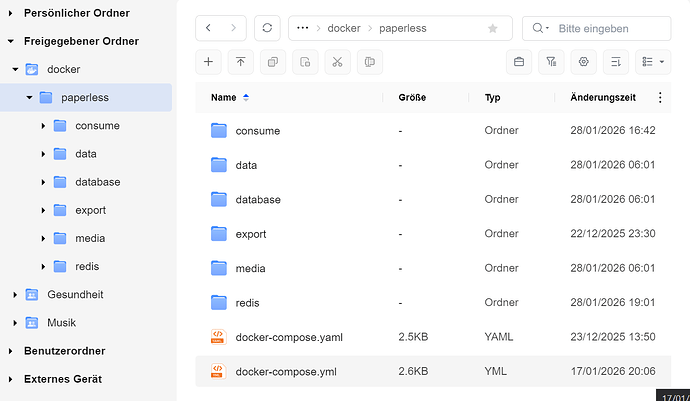Click the refresh folder button
This screenshot has width=690, height=401.
[x=267, y=28]
